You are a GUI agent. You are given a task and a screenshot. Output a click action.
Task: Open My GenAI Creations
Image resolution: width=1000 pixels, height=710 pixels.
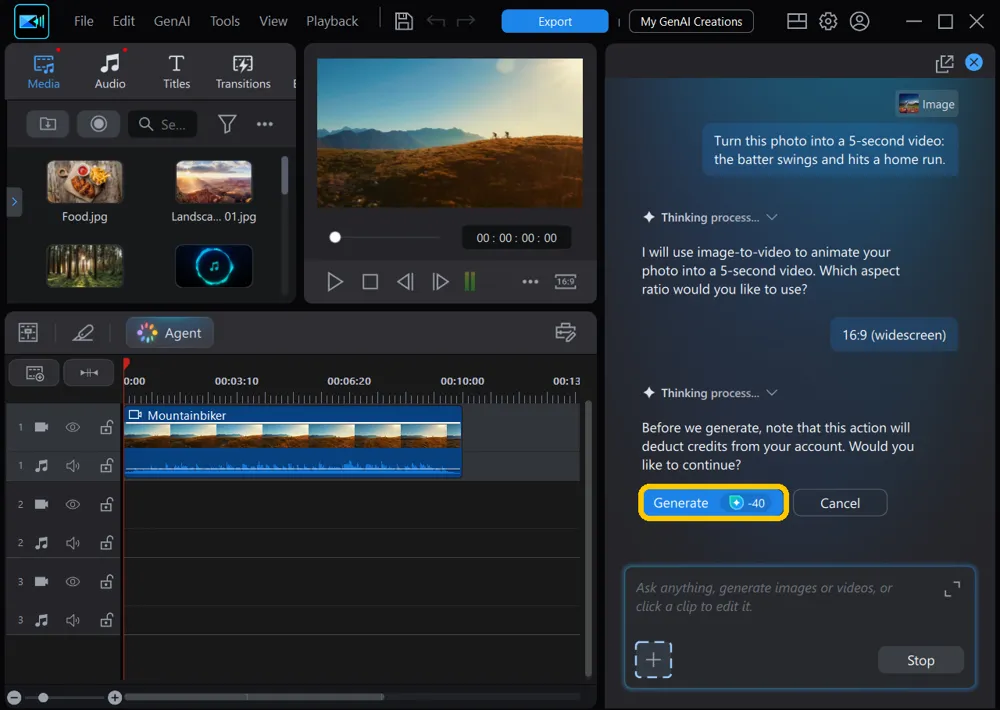click(691, 21)
